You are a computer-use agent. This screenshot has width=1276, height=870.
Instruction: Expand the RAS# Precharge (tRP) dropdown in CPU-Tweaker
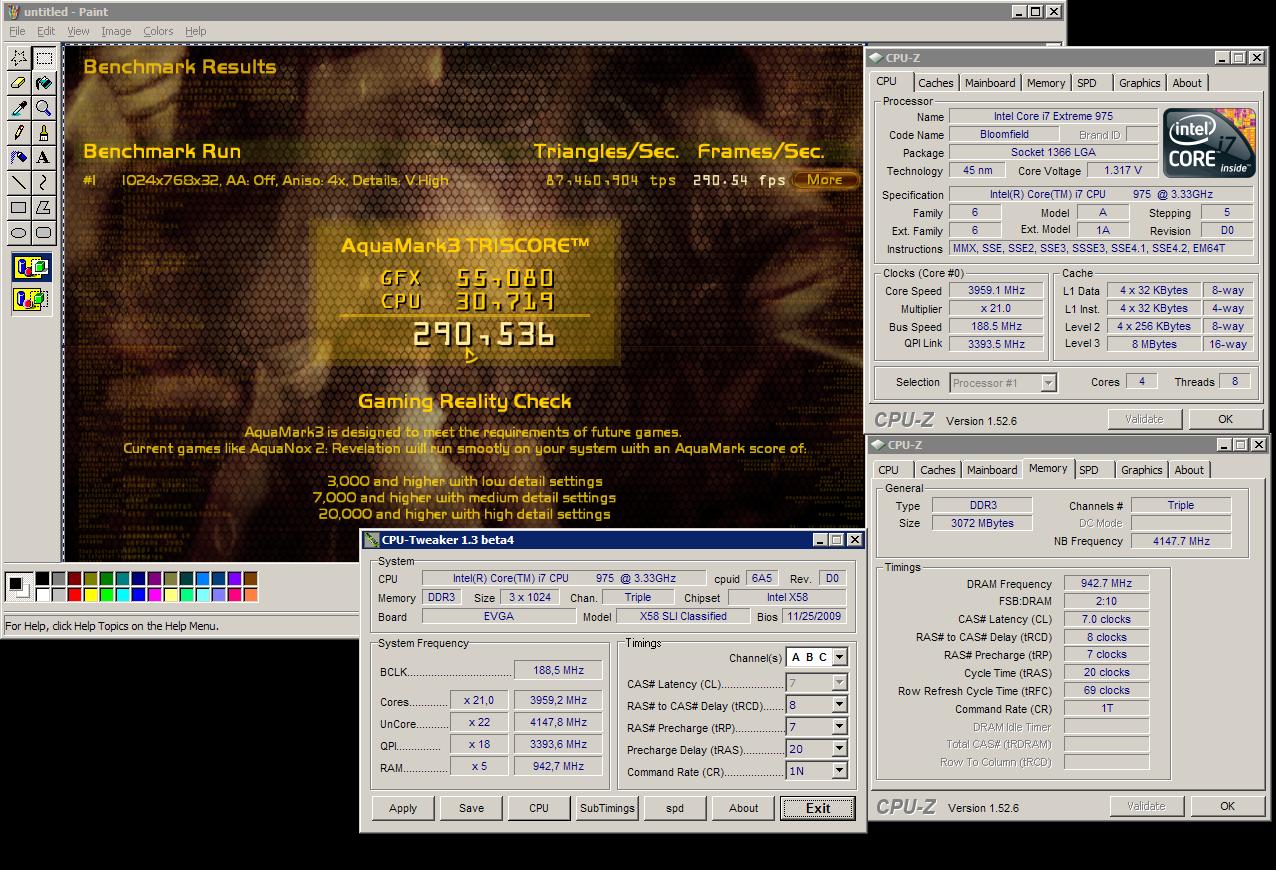[x=839, y=727]
